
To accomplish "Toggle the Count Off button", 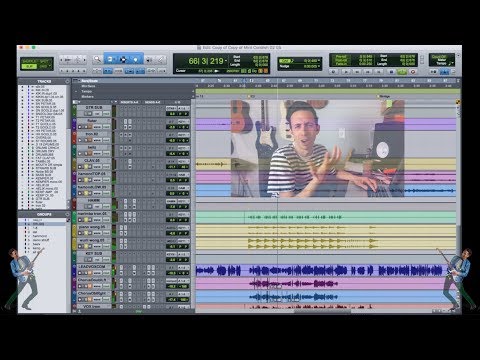I will click(x=439, y=57).
